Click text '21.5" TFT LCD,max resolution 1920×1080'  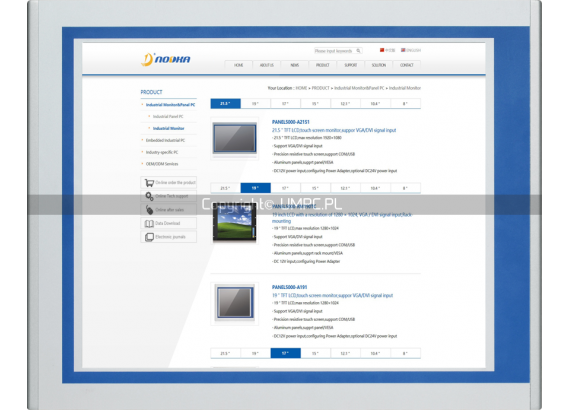(x=307, y=138)
